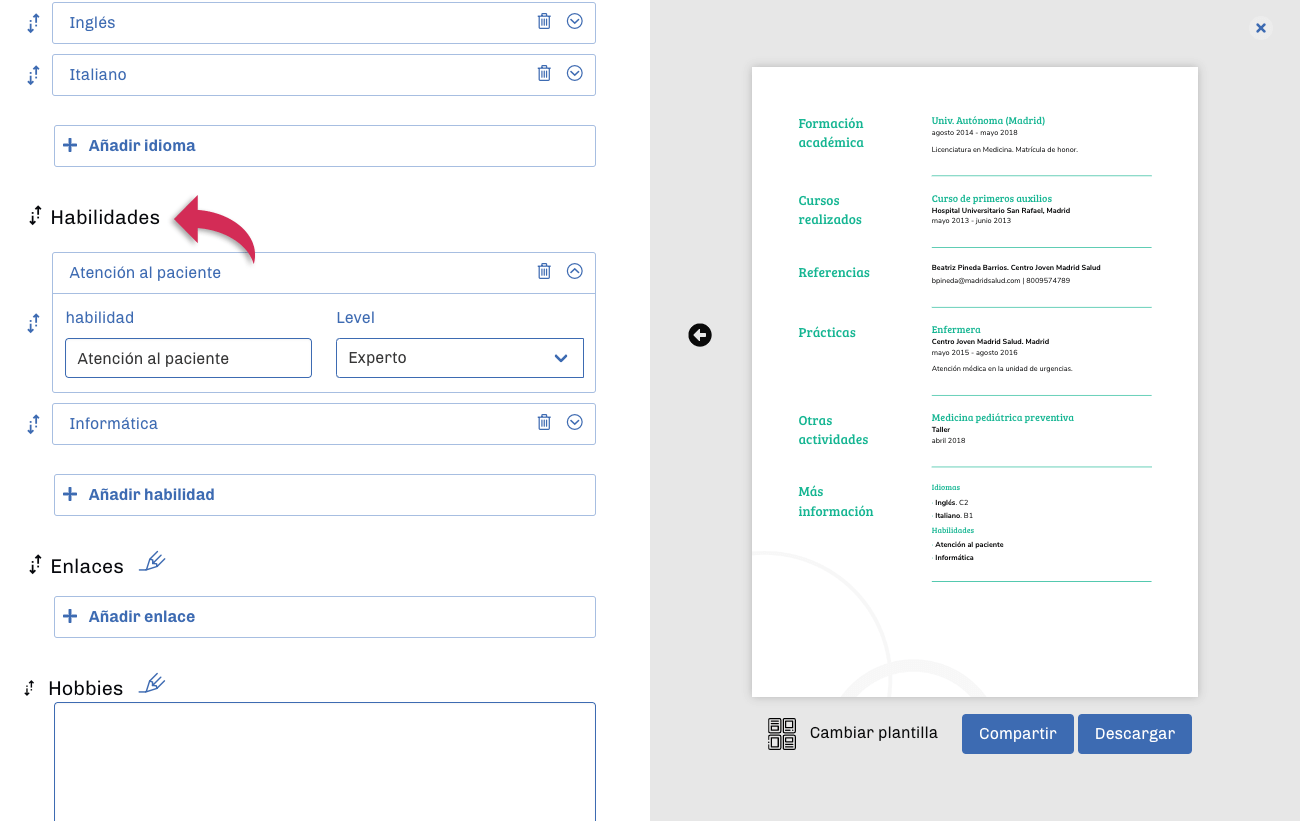Click Añadir enlace button
Image resolution: width=1300 pixels, height=821 pixels.
pos(325,617)
